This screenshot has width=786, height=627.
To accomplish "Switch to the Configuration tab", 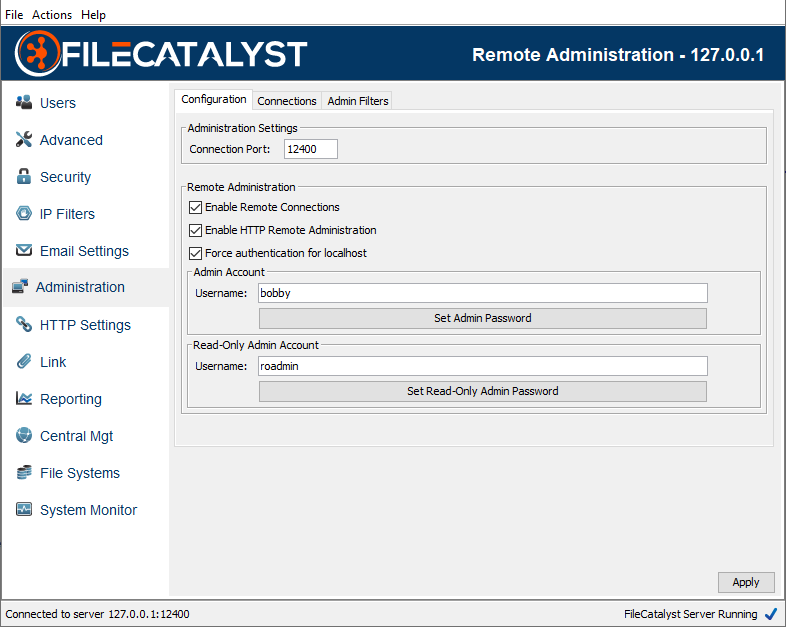I will click(214, 99).
